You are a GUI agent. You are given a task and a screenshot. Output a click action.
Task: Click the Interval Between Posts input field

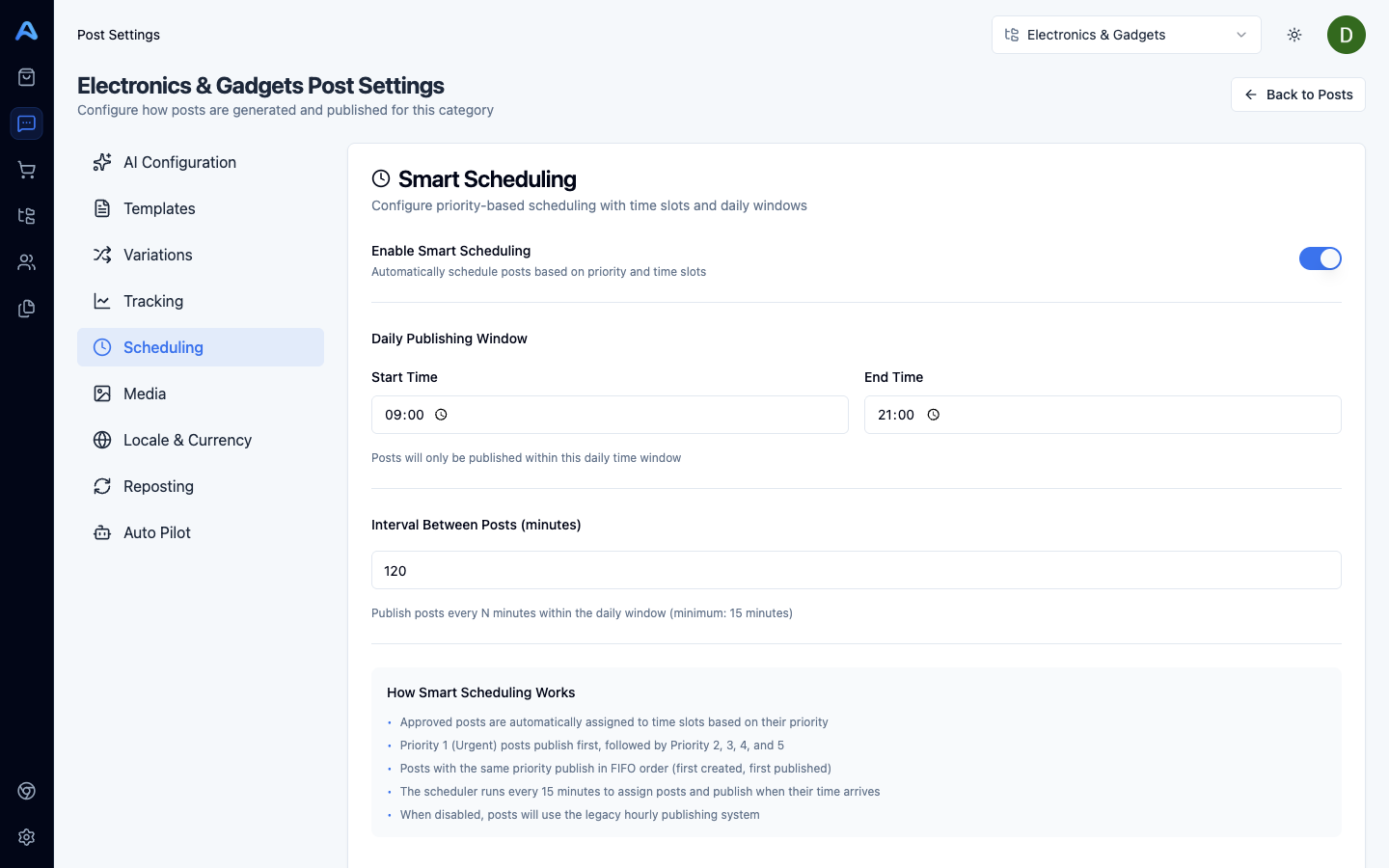click(x=856, y=570)
